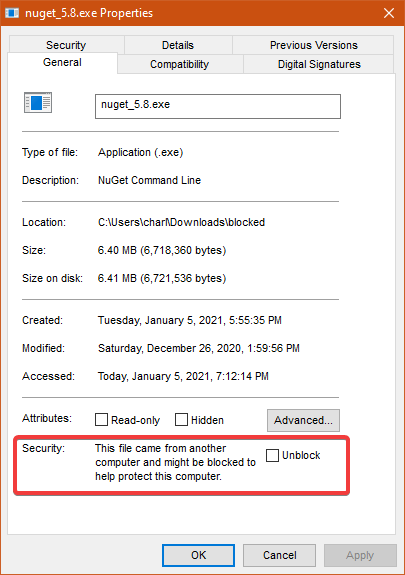Confirm with the OK button
This screenshot has height=575, width=405.
[x=198, y=555]
